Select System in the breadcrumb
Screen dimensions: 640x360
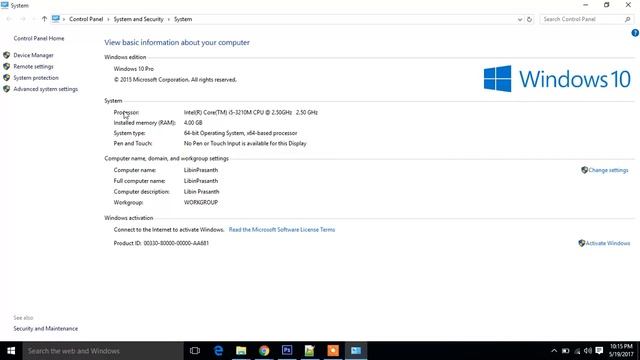point(183,19)
